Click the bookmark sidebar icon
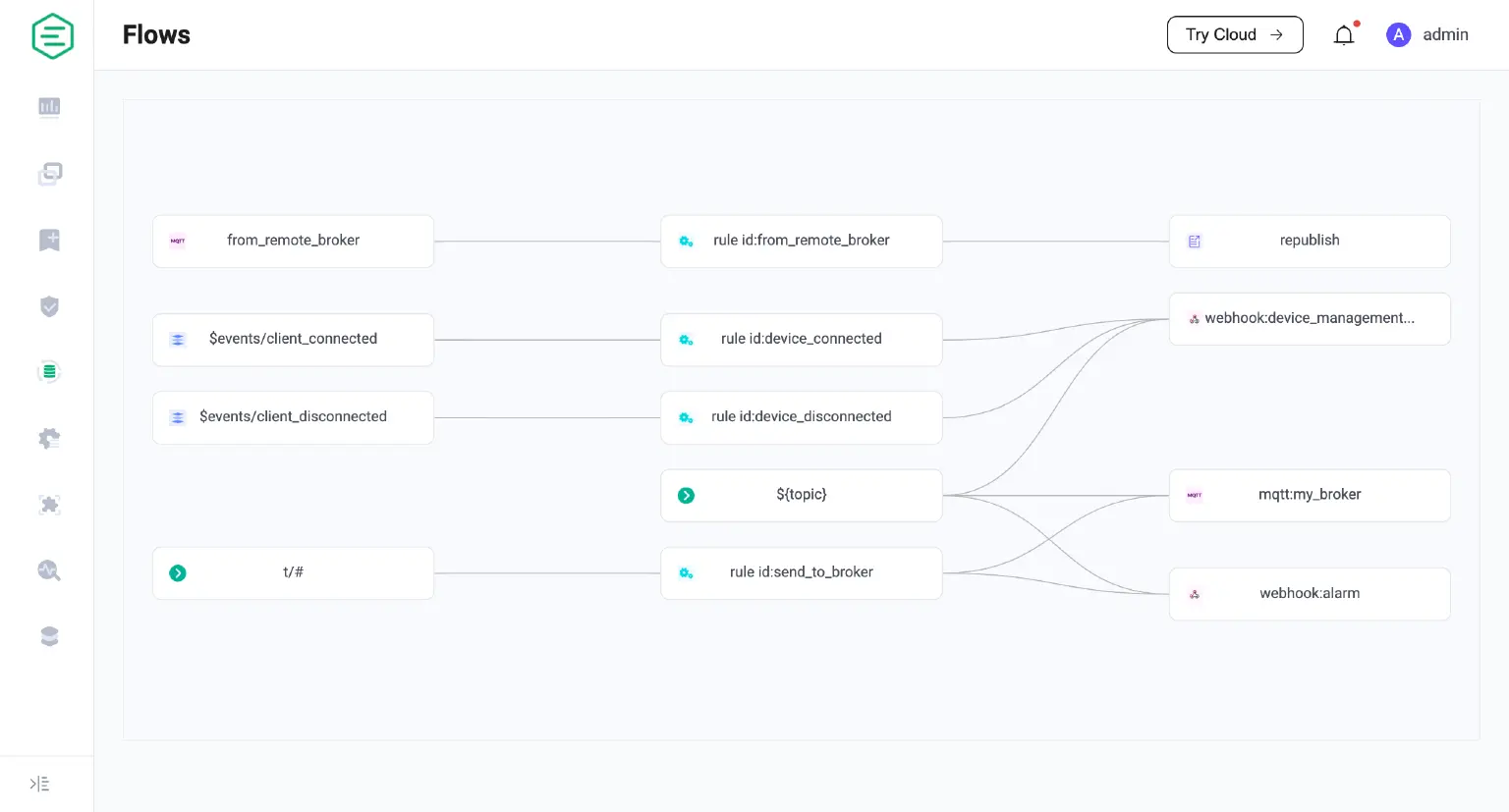The width and height of the screenshot is (1509, 812). pyautogui.click(x=49, y=240)
